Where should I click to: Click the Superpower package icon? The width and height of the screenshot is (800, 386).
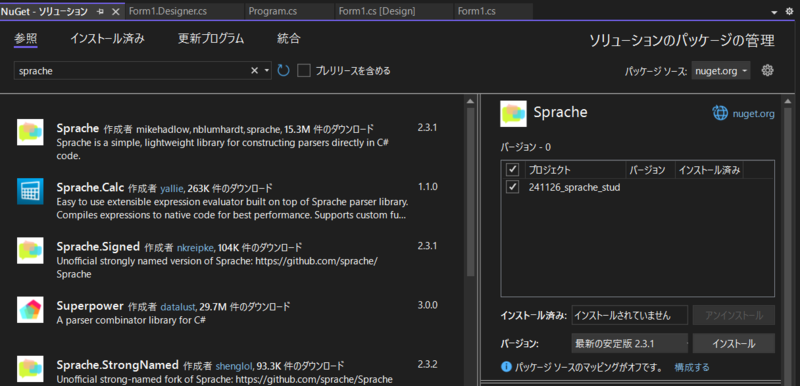30,309
